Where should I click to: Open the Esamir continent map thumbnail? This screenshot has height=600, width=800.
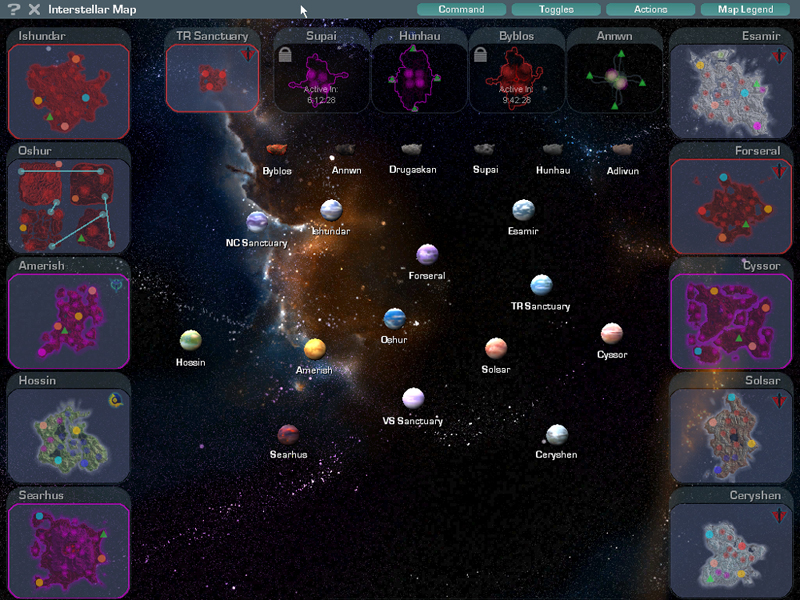click(x=731, y=92)
